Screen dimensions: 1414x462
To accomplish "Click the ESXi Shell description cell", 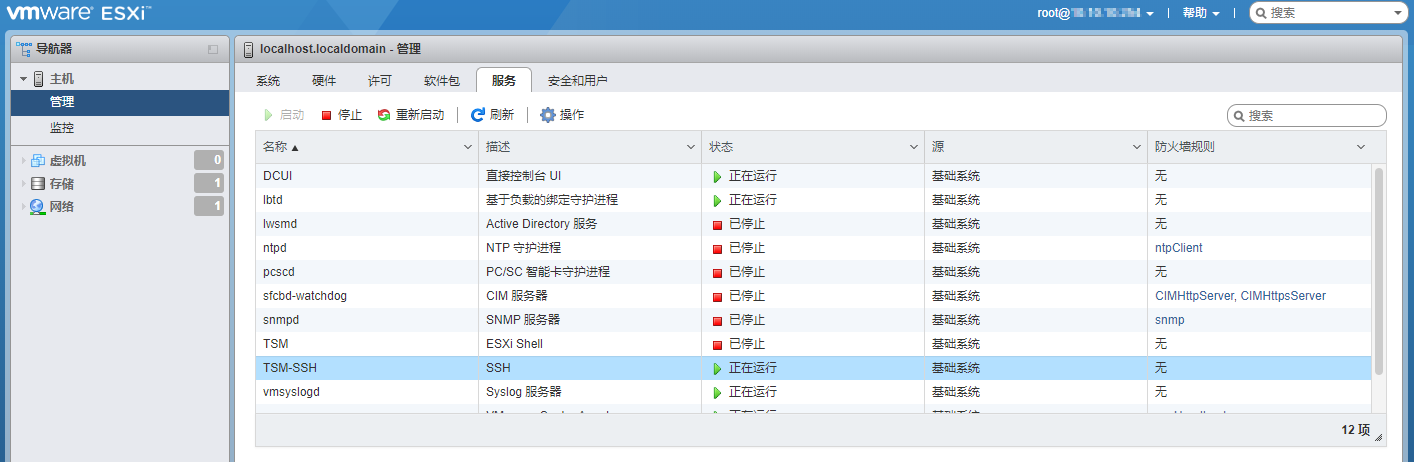I will pyautogui.click(x=514, y=344).
